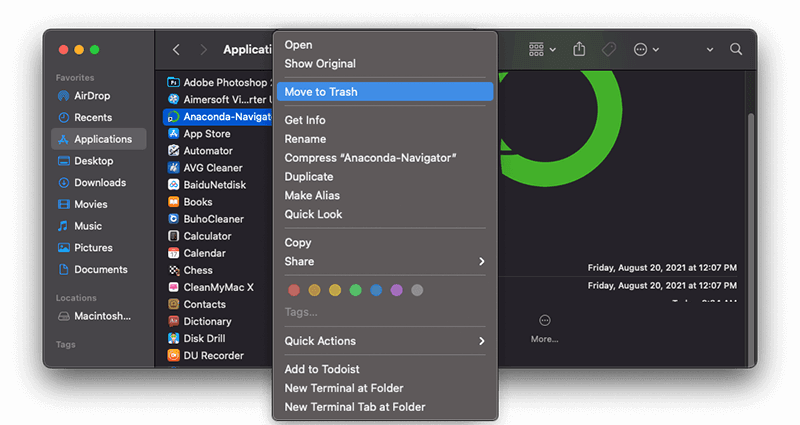Apply the gray tag color
This screenshot has height=425, width=800.
(x=417, y=290)
